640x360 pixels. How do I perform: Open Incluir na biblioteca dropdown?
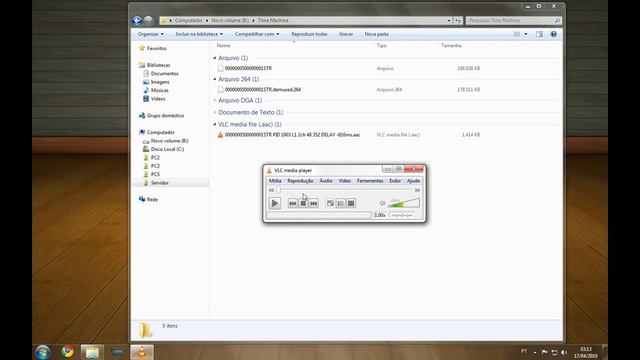pyautogui.click(x=199, y=34)
